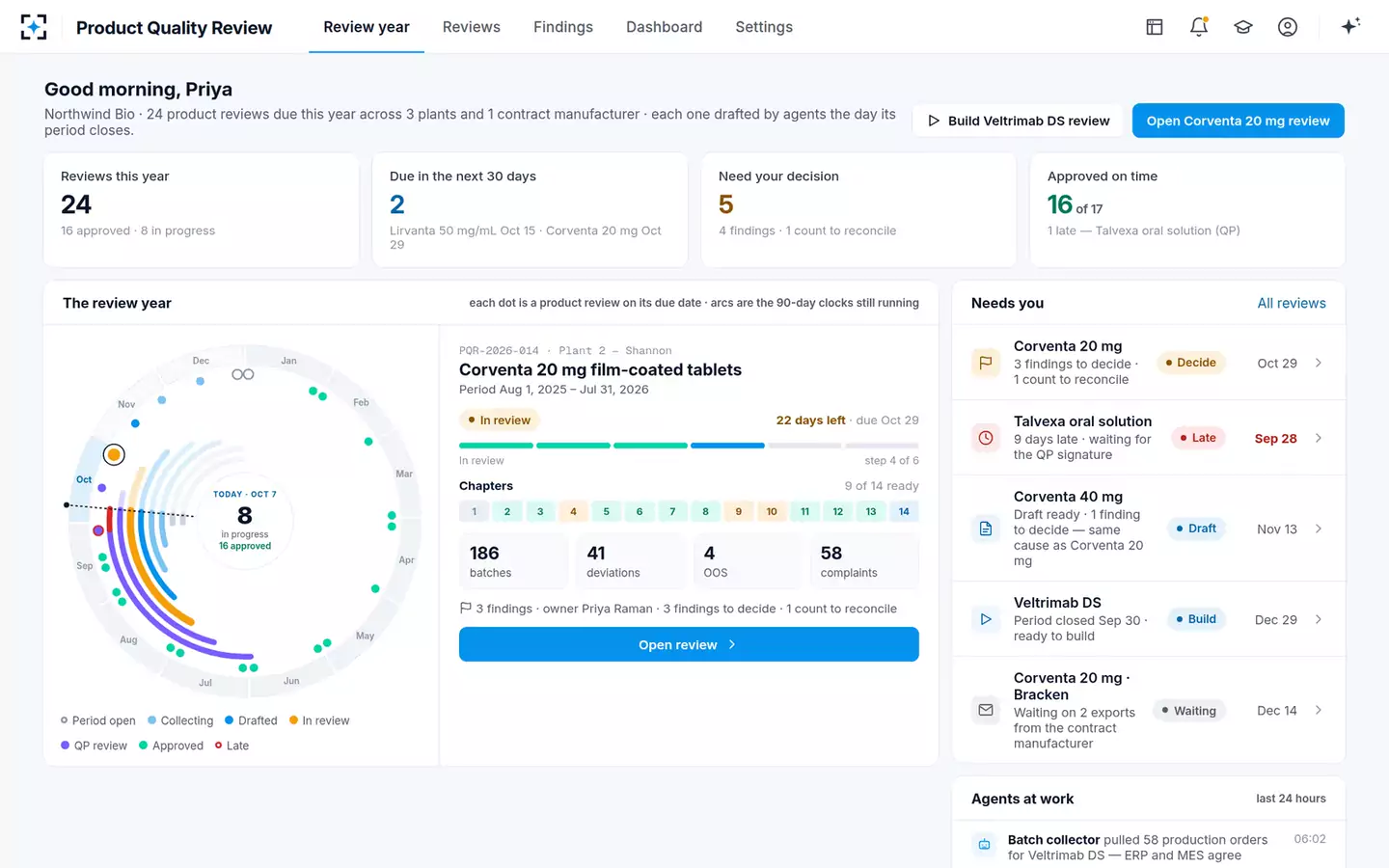
Task: Click the Waiting status pill
Action: pyautogui.click(x=1188, y=711)
